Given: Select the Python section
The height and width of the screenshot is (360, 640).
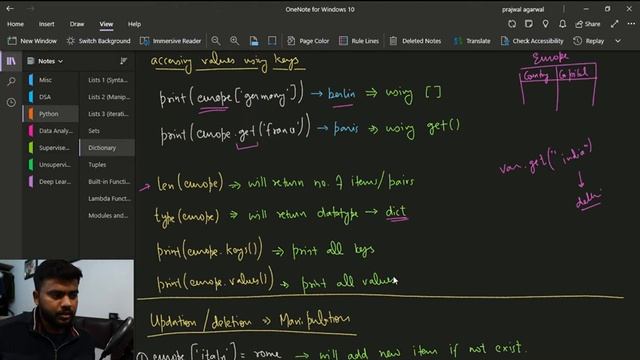Looking at the screenshot, I should click(x=51, y=114).
